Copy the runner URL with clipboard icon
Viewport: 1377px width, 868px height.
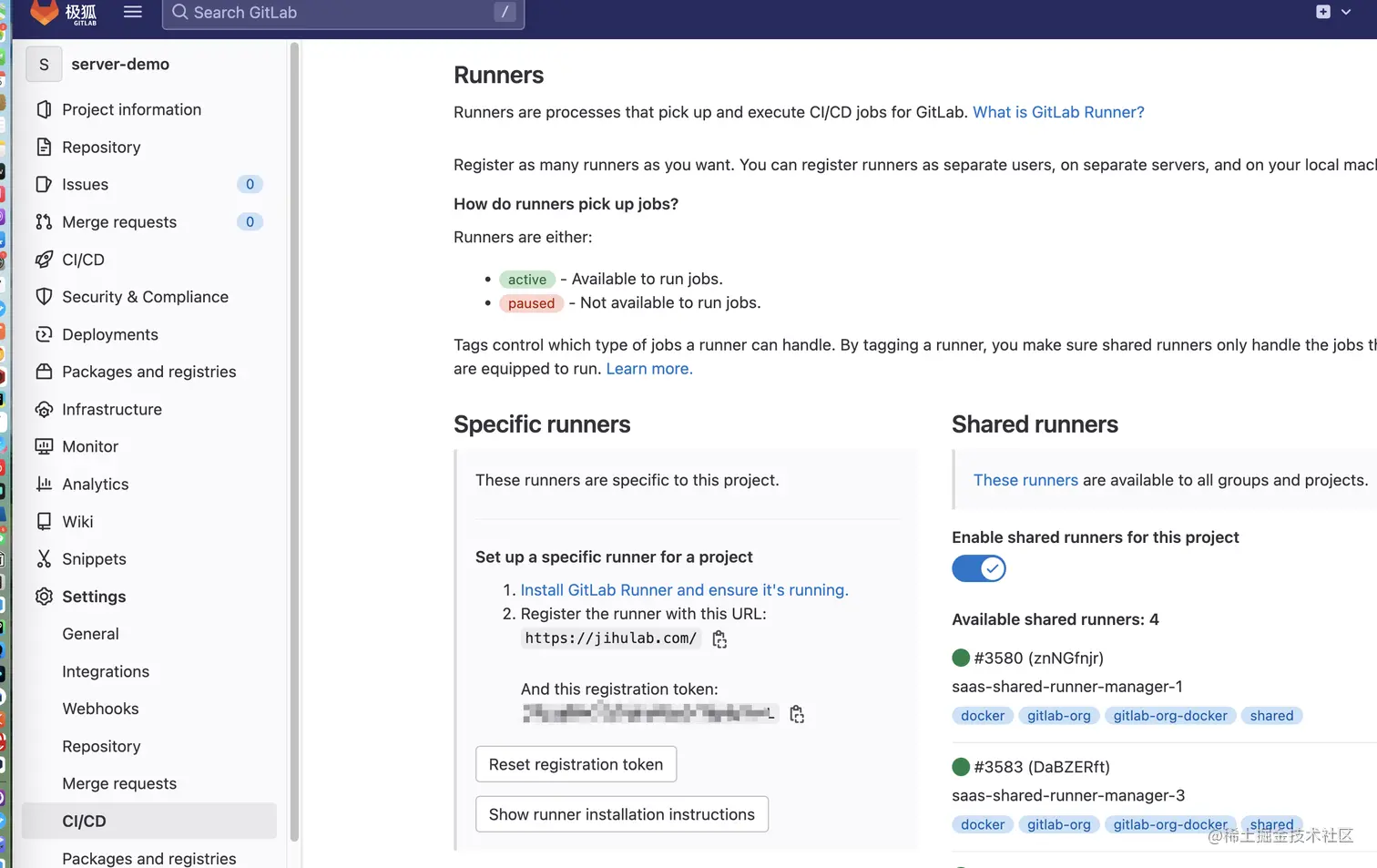[719, 639]
